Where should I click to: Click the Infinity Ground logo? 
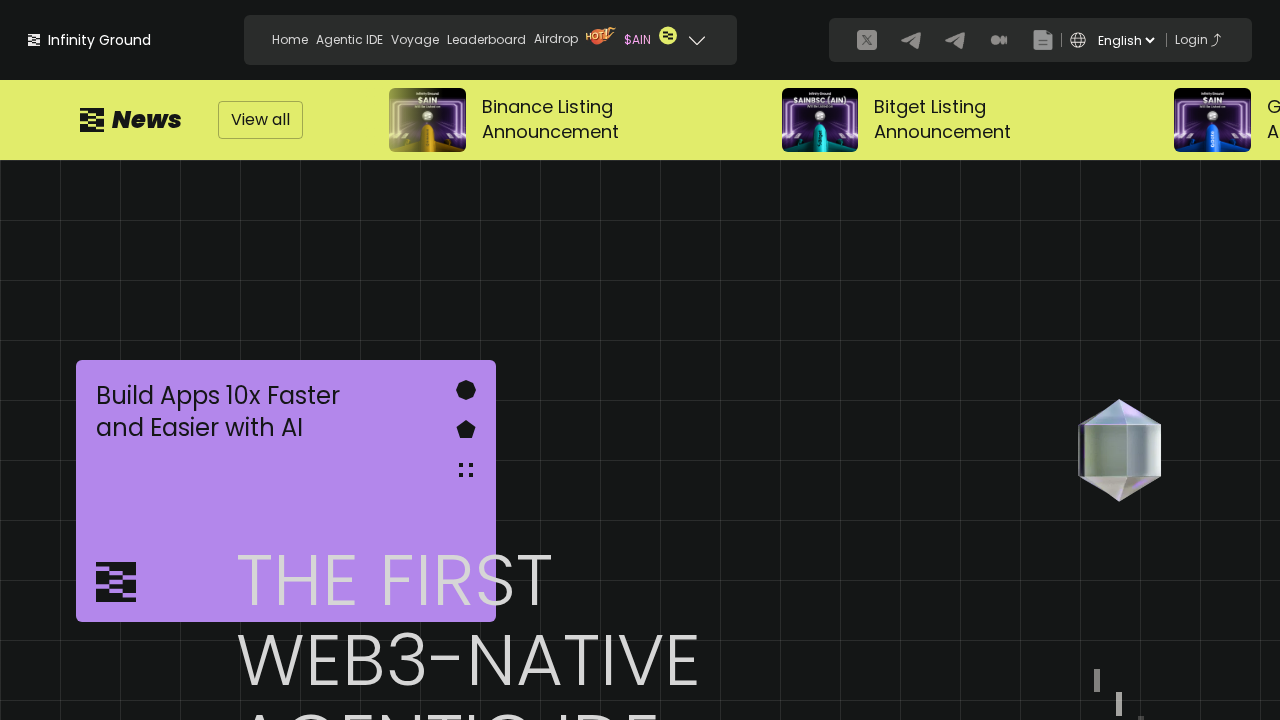click(88, 40)
